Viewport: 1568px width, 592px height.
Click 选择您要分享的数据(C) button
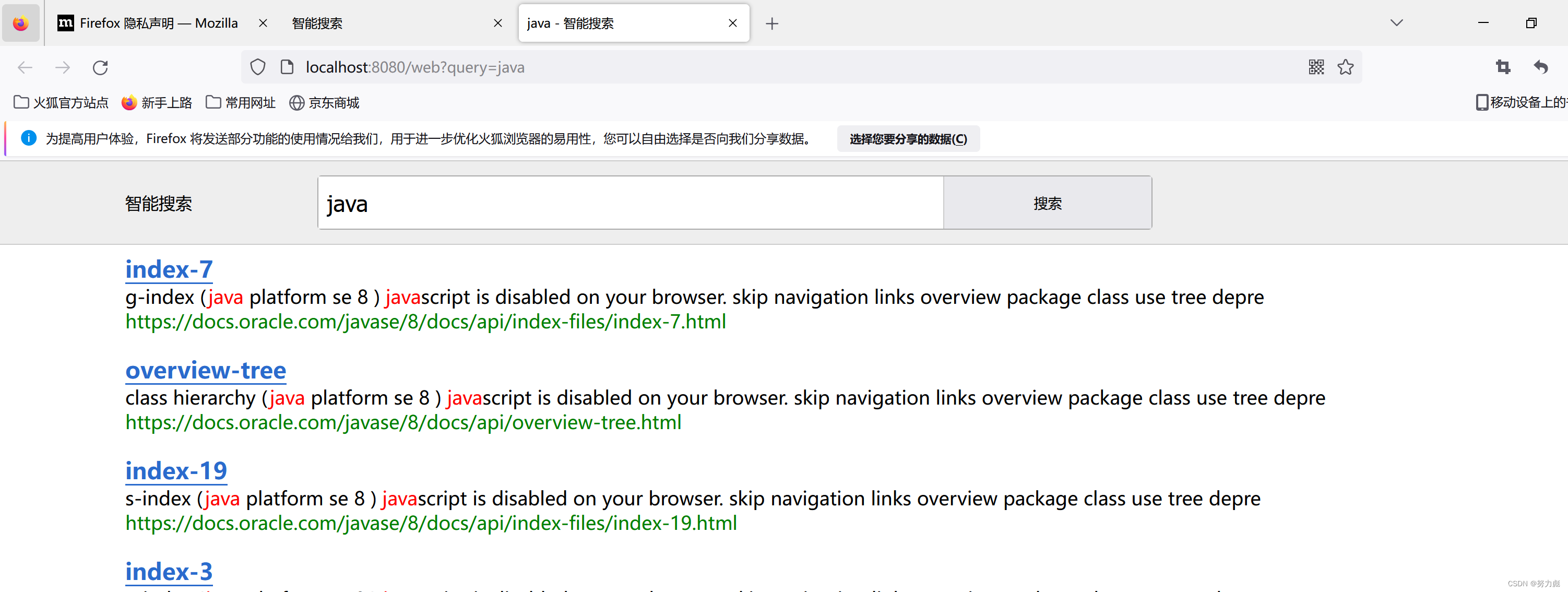click(908, 139)
